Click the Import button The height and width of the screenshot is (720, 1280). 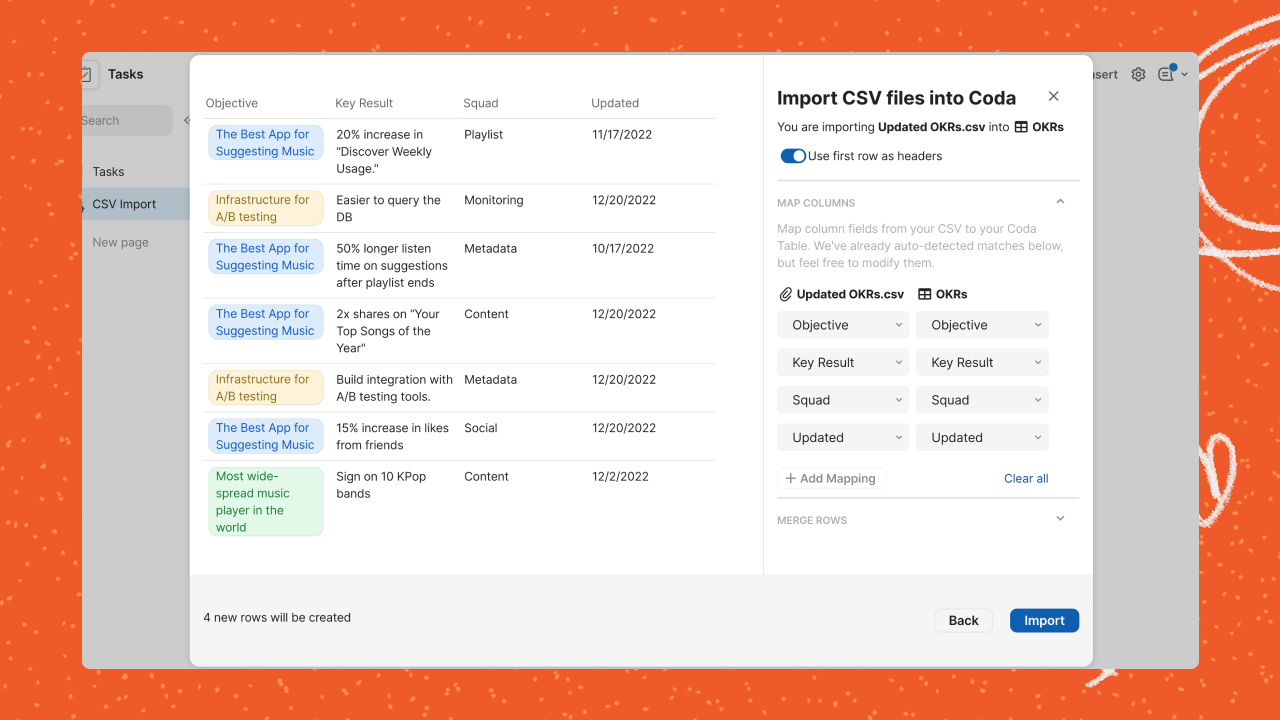tap(1044, 621)
